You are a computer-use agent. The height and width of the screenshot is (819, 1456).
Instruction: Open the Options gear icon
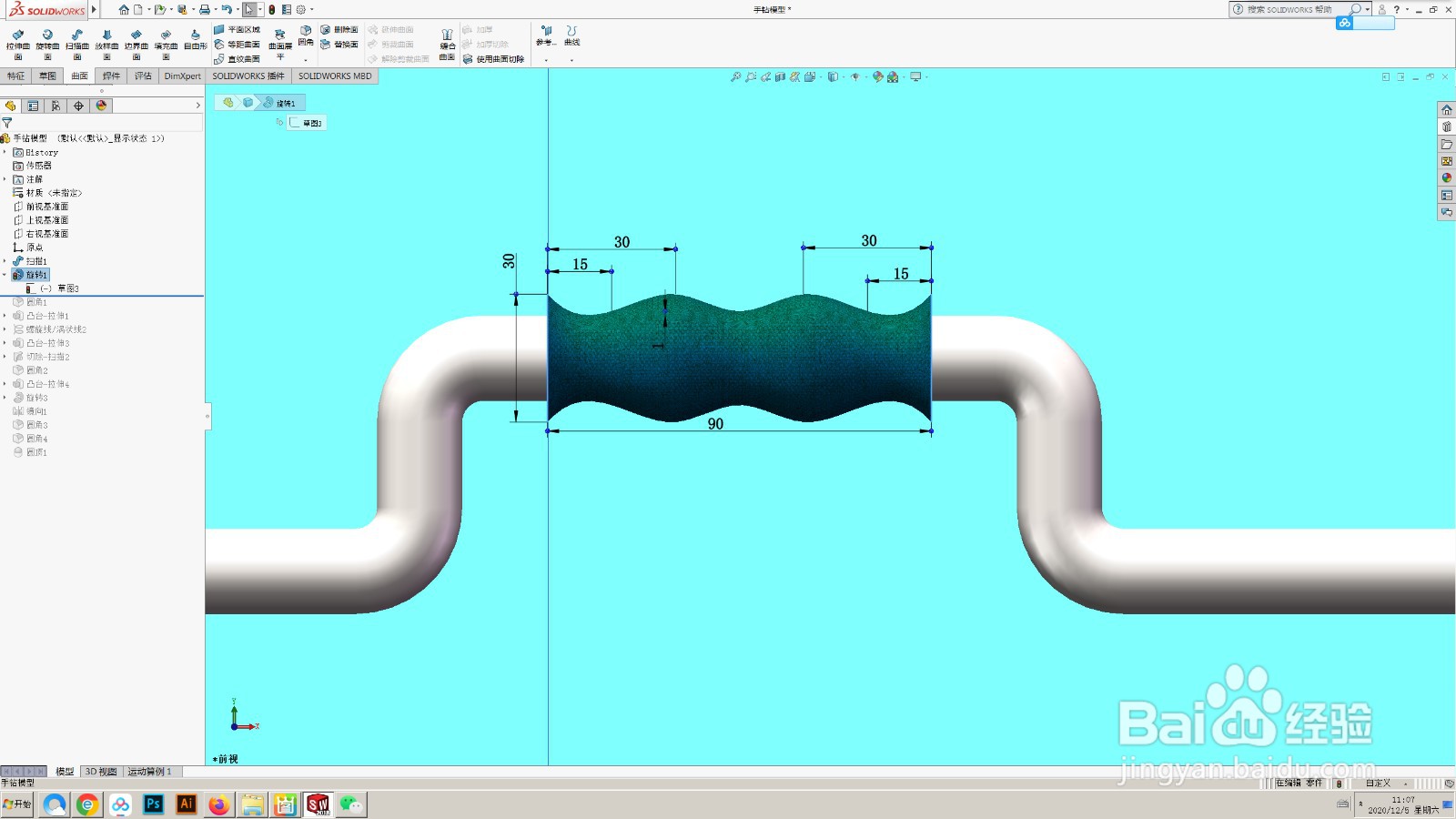point(301,10)
